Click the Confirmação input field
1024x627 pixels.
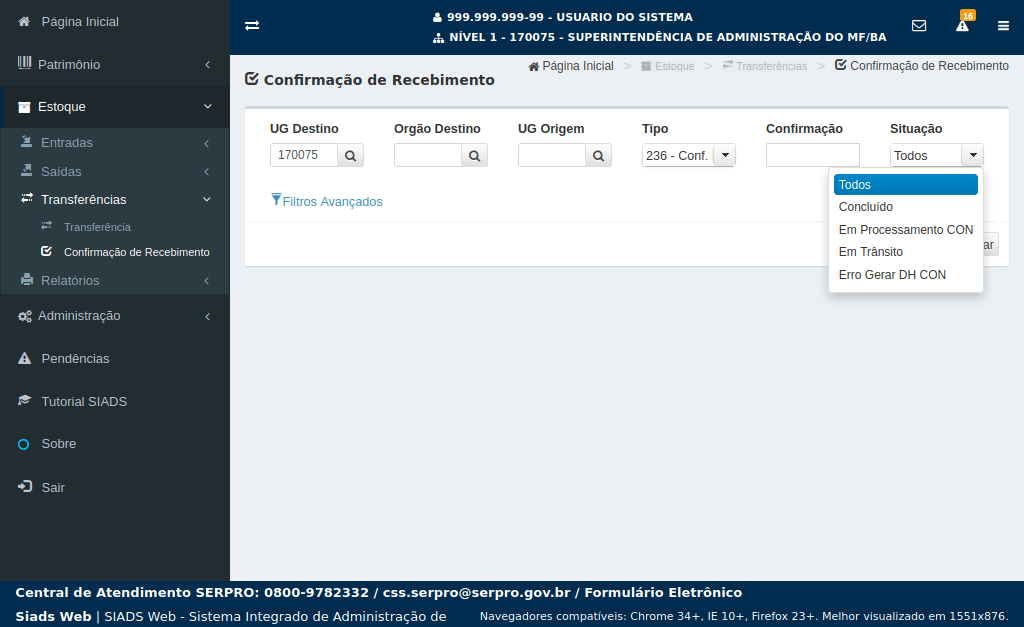(x=812, y=155)
